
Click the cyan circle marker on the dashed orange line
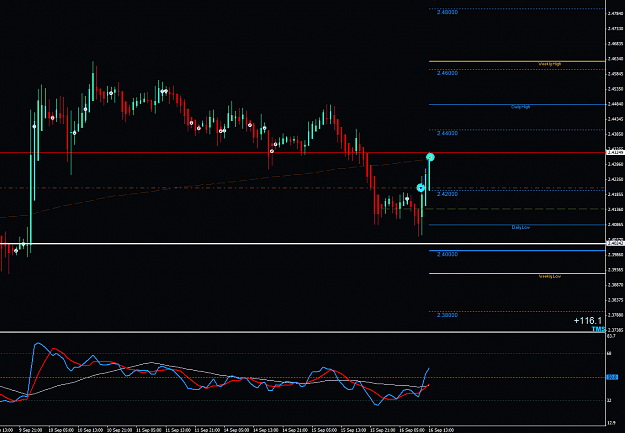tap(421, 188)
